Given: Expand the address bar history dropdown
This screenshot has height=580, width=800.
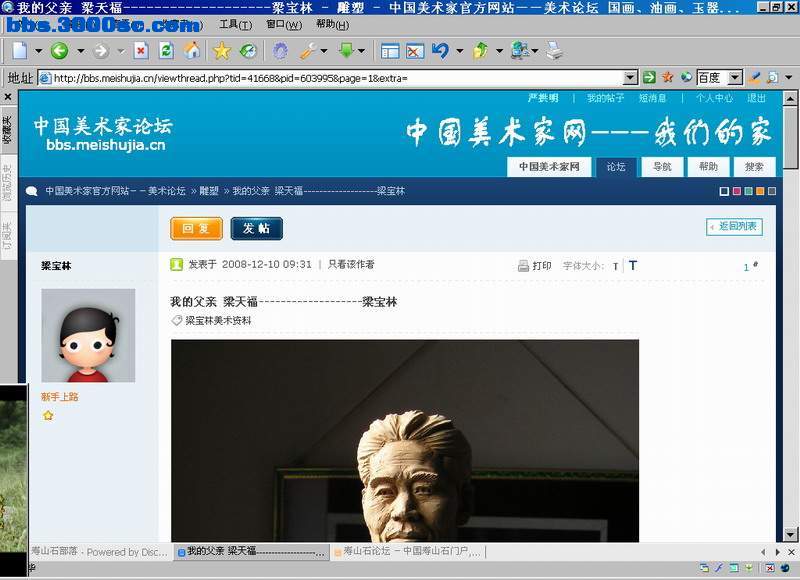Looking at the screenshot, I should coord(631,78).
